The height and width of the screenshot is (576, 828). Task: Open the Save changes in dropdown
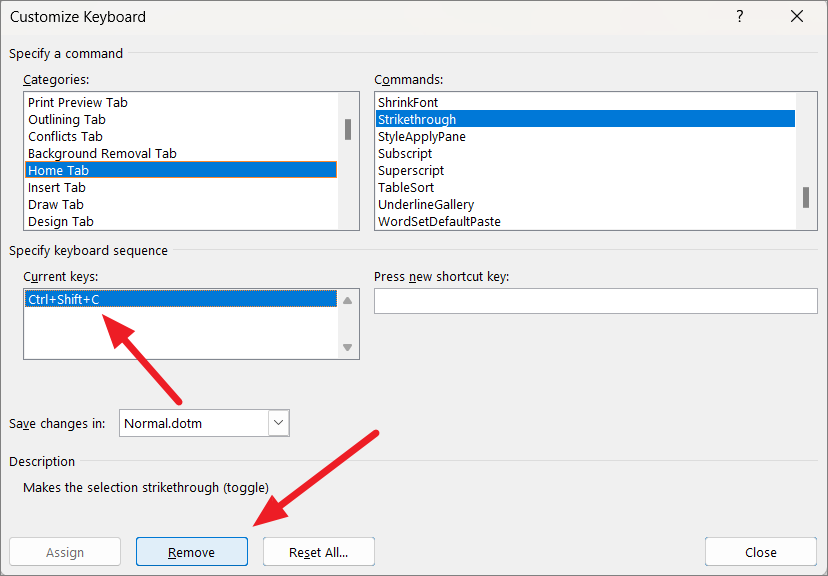click(x=278, y=423)
